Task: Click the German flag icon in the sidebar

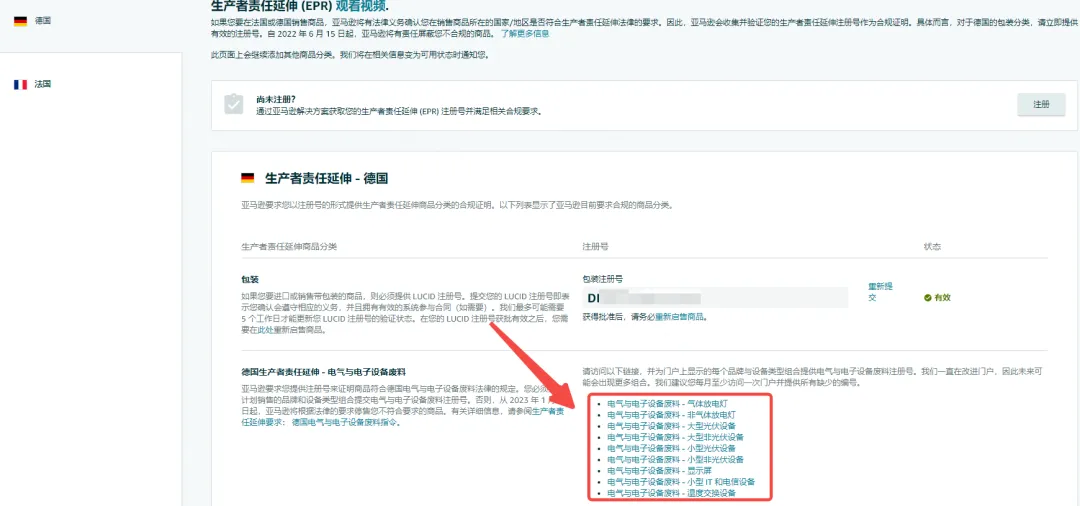Action: click(x=20, y=21)
